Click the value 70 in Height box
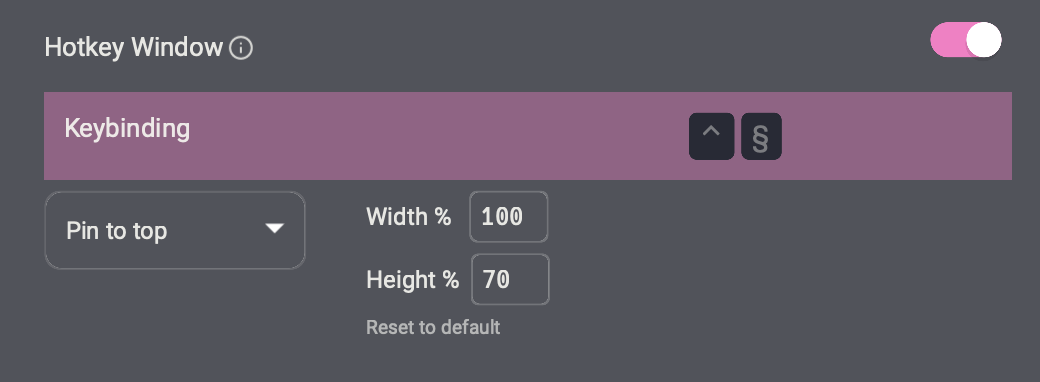Screen dimensions: 1040x382 (x=496, y=280)
